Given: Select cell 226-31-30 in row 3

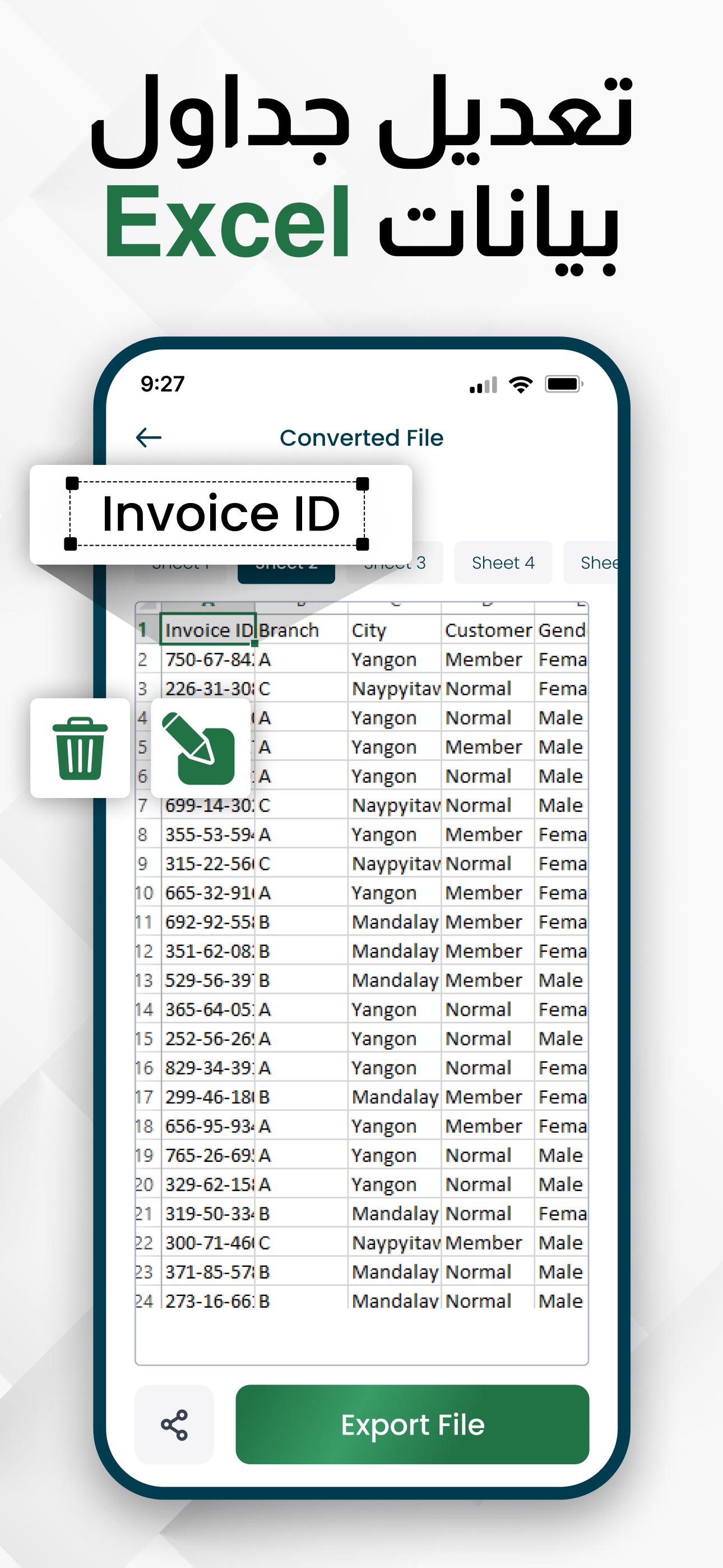Looking at the screenshot, I should [x=208, y=688].
